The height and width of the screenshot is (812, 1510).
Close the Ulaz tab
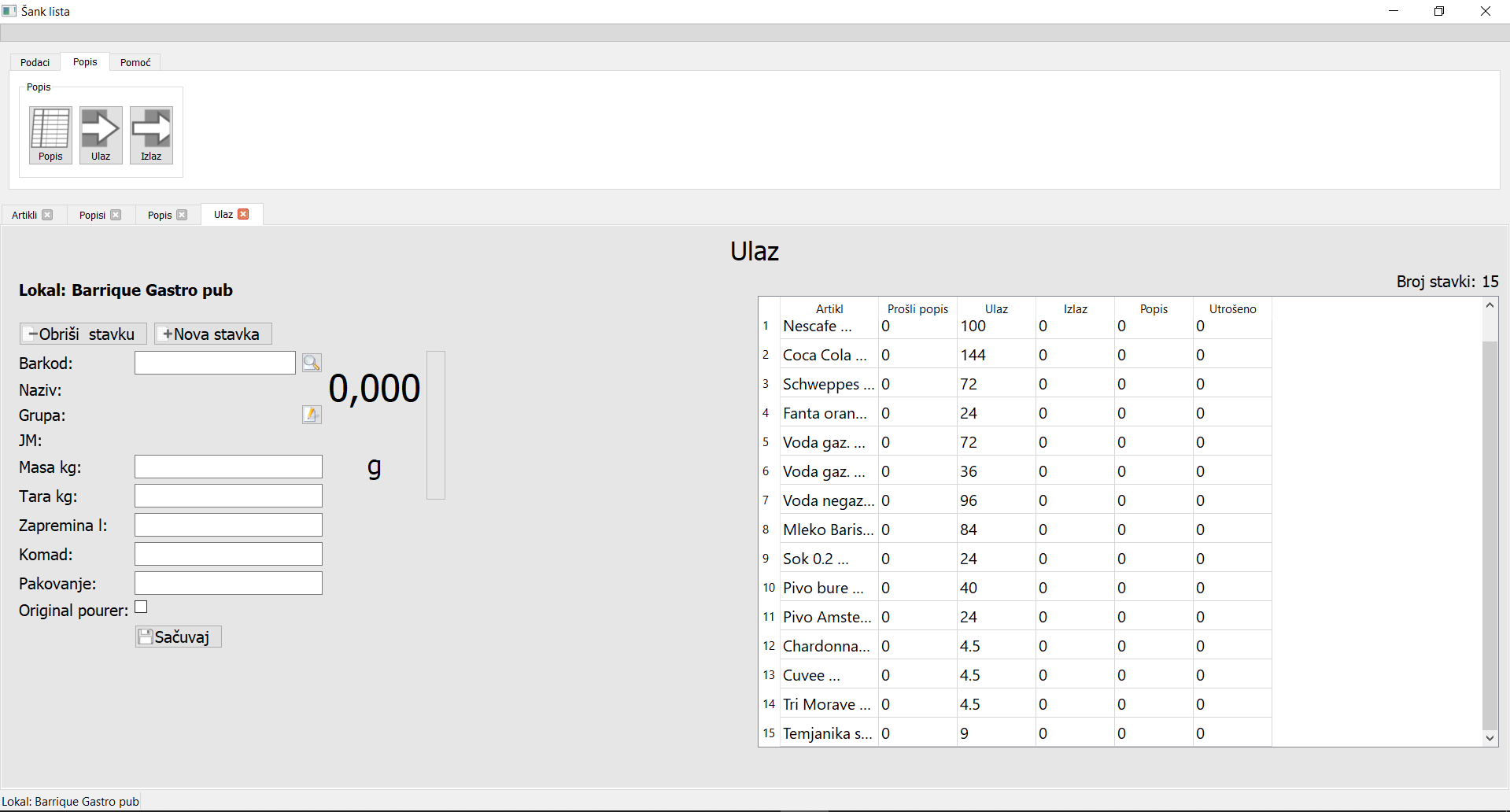[x=244, y=214]
